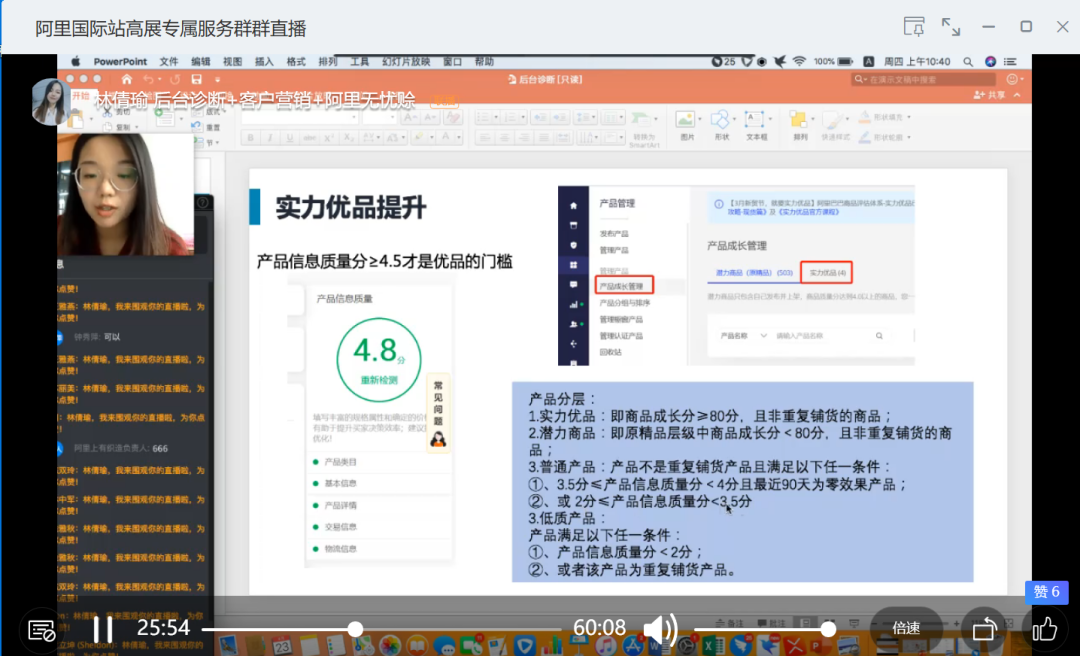Click the 图片 insert picture icon
1080x656 pixels.
686,120
